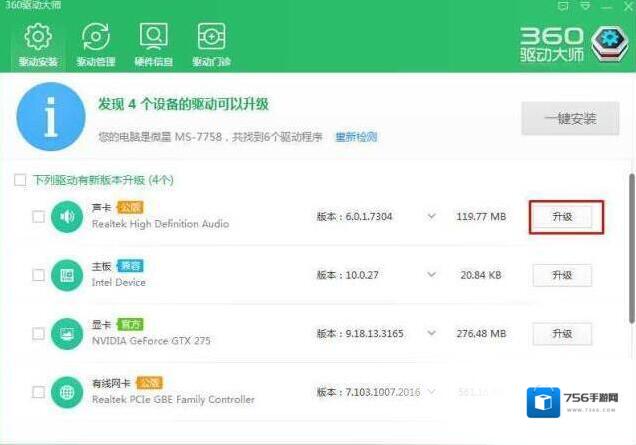Screen dimensions: 636x445
Task: Toggle the select-all 下列驱动有新版本升级 checkbox
Action: coord(20,180)
